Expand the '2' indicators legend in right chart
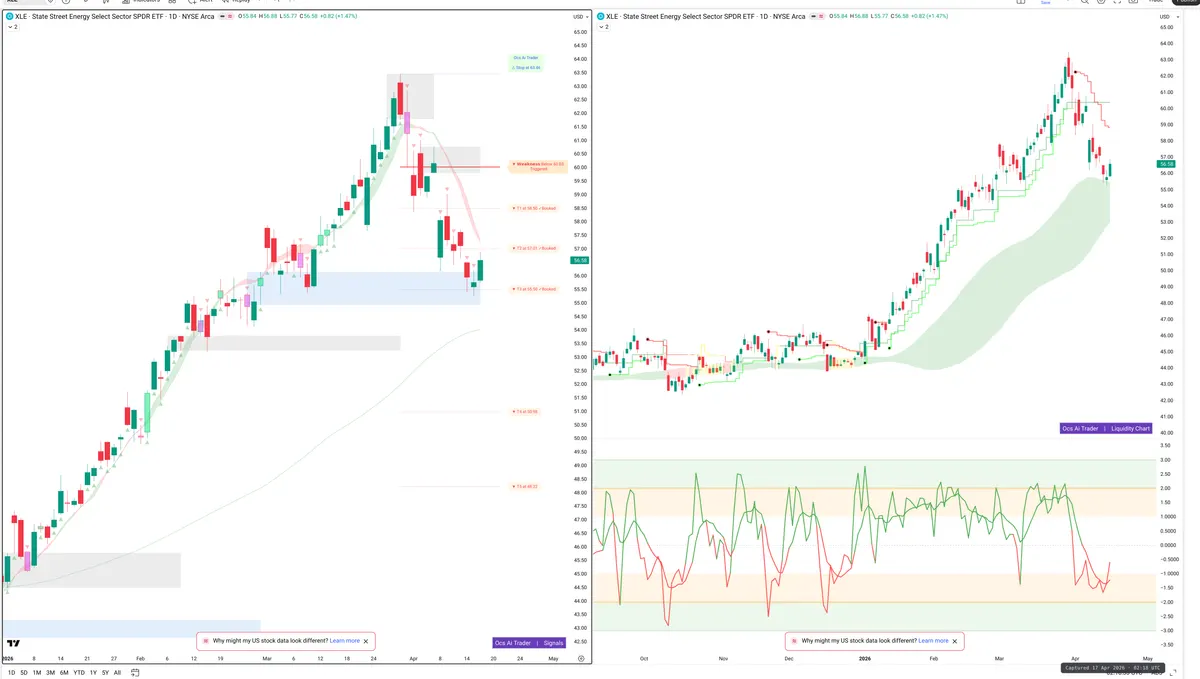 602,27
